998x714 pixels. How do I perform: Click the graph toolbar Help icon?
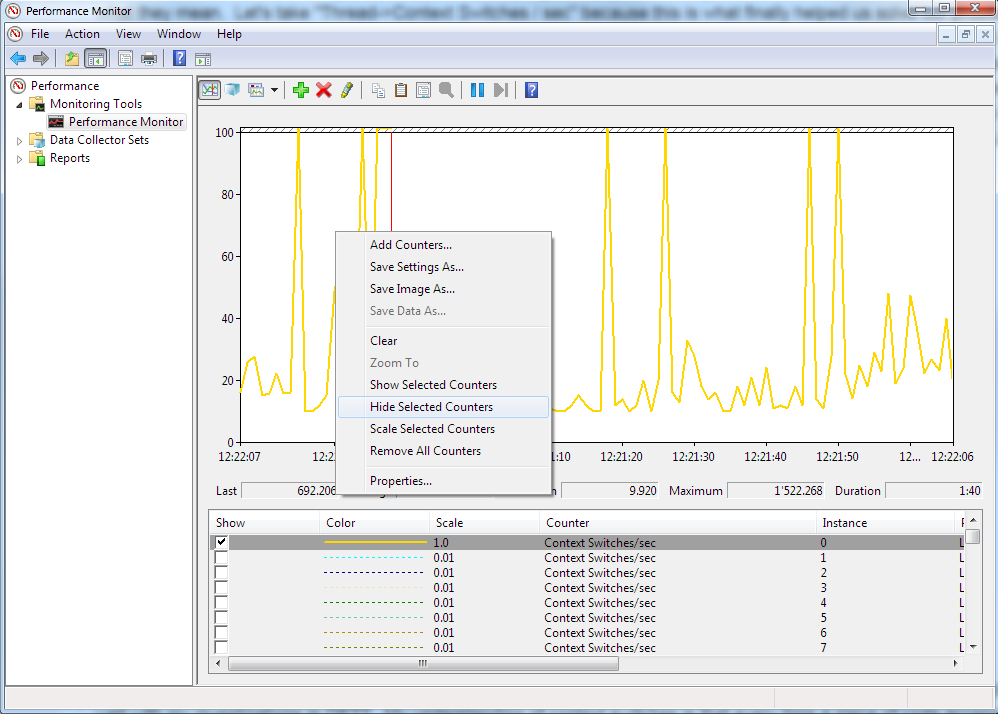(x=531, y=90)
